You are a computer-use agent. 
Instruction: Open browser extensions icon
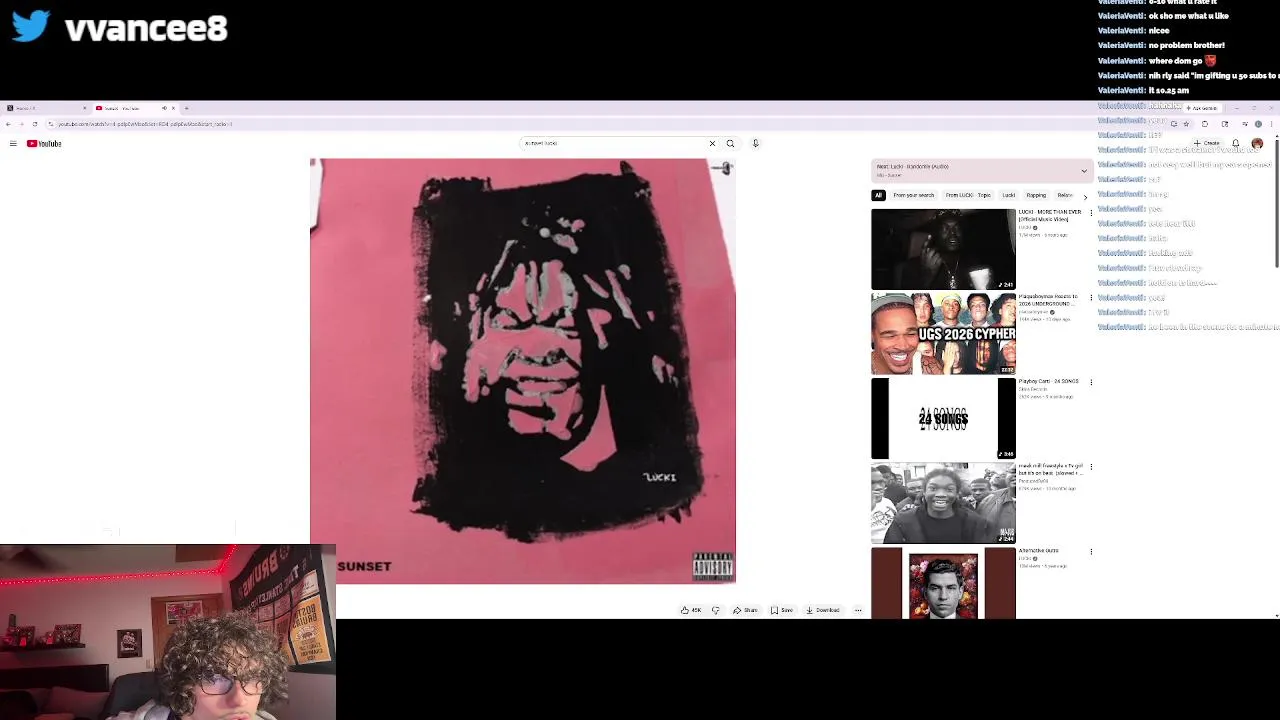click(1205, 124)
